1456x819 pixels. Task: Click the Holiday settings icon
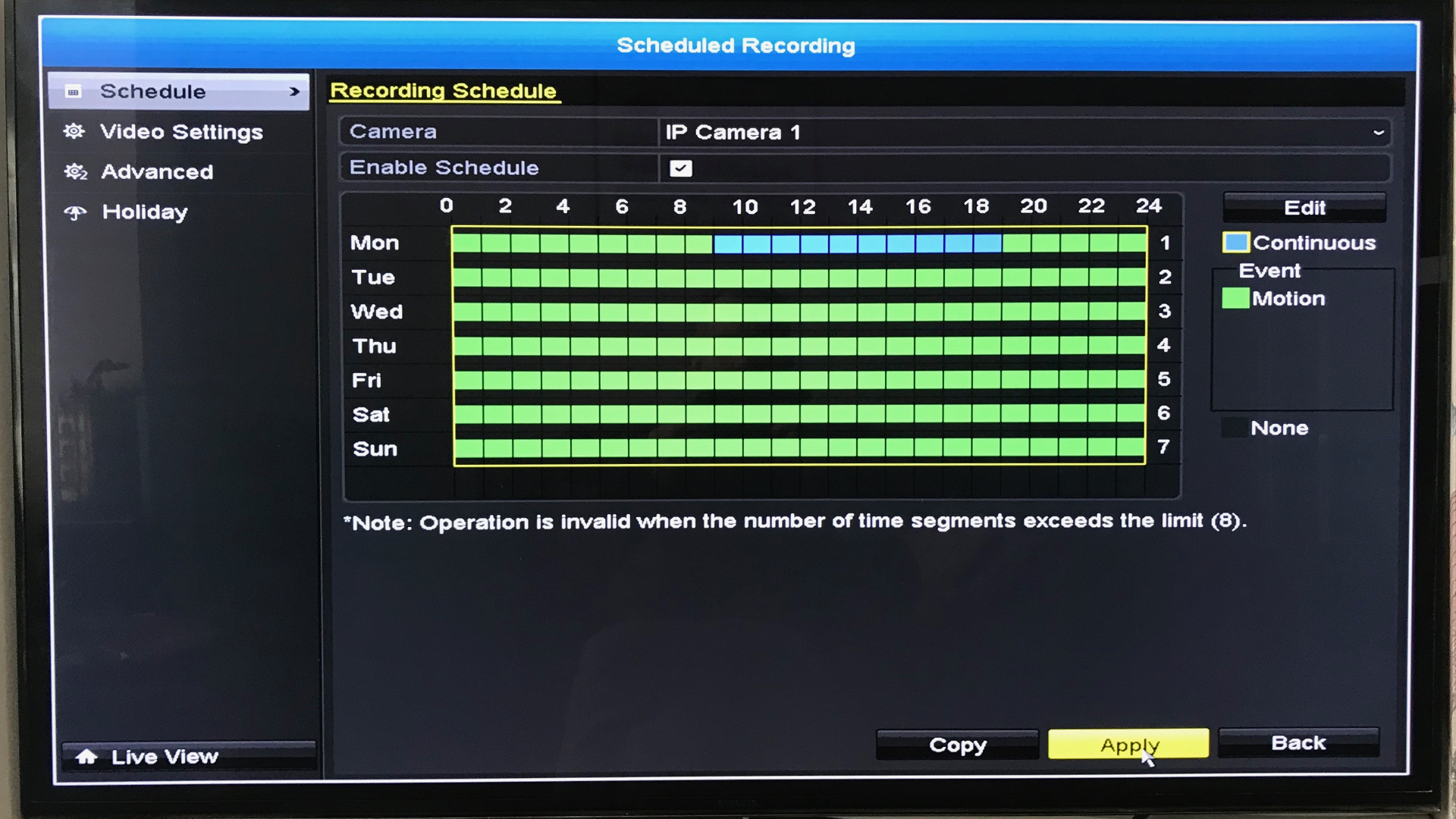point(77,211)
